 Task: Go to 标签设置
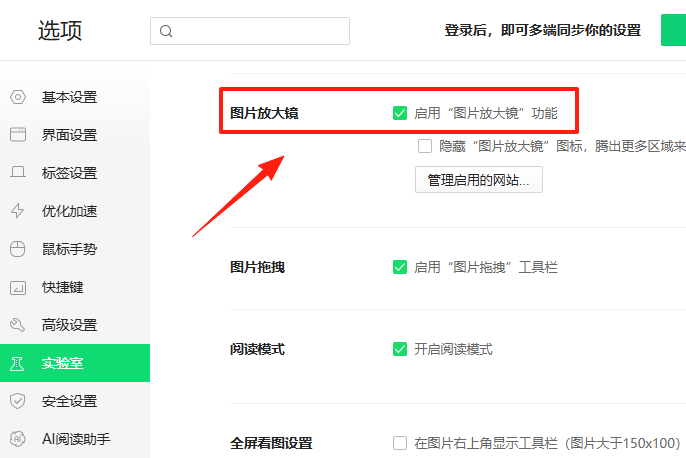pyautogui.click(x=75, y=173)
